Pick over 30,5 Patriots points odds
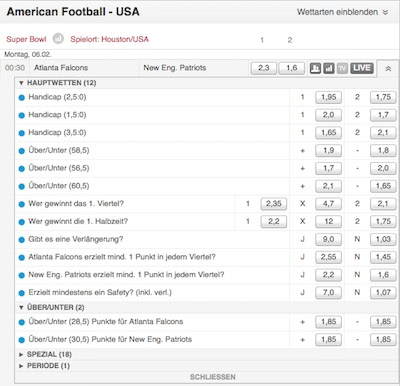The height and width of the screenshot is (386, 400). click(328, 340)
